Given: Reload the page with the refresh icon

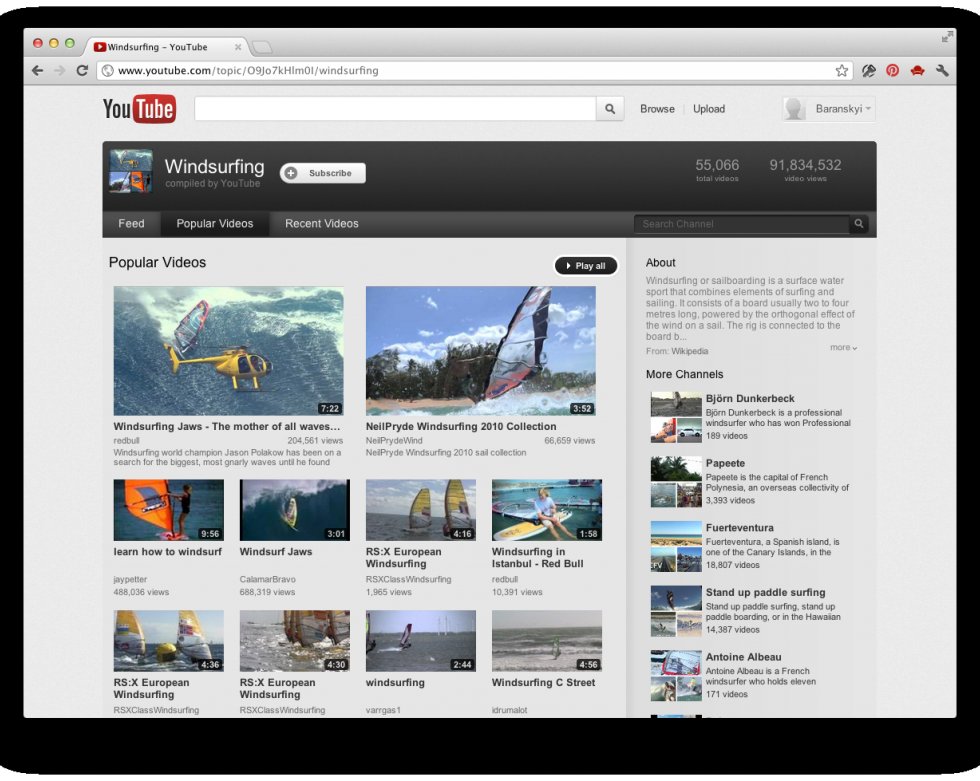Looking at the screenshot, I should click(x=82, y=71).
